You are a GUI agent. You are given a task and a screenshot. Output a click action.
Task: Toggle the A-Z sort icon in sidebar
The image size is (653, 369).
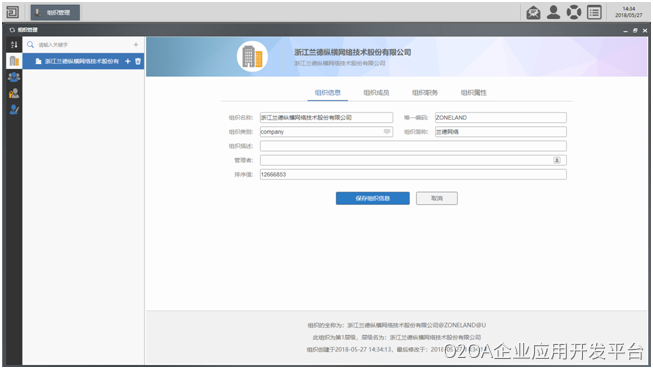(x=14, y=45)
